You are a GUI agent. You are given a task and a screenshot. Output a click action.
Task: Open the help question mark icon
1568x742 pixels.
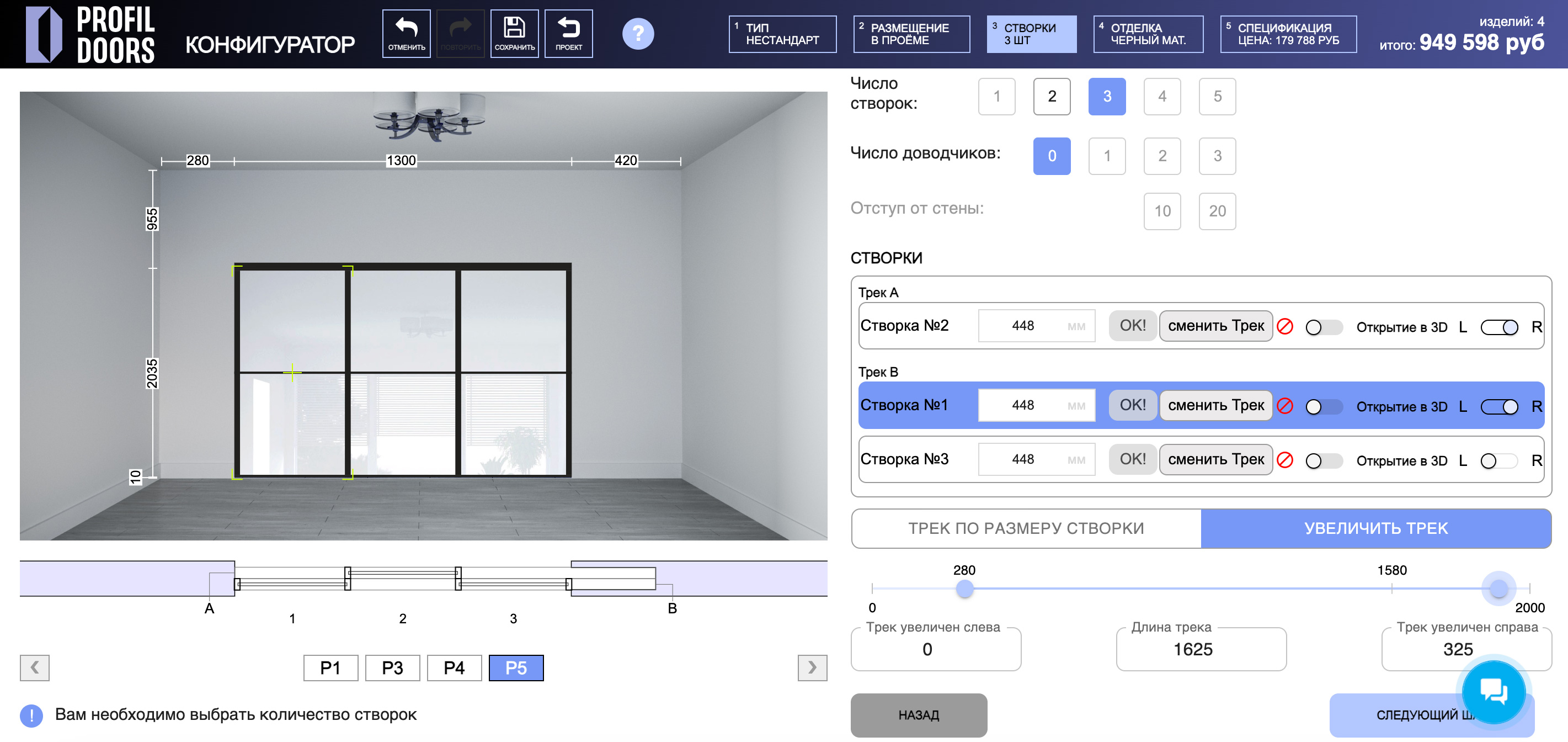(638, 34)
